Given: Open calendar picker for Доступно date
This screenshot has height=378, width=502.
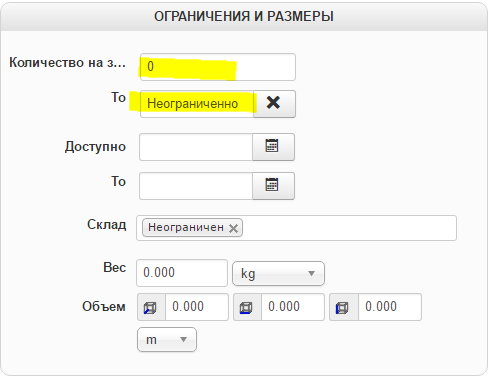Looking at the screenshot, I should [273, 147].
